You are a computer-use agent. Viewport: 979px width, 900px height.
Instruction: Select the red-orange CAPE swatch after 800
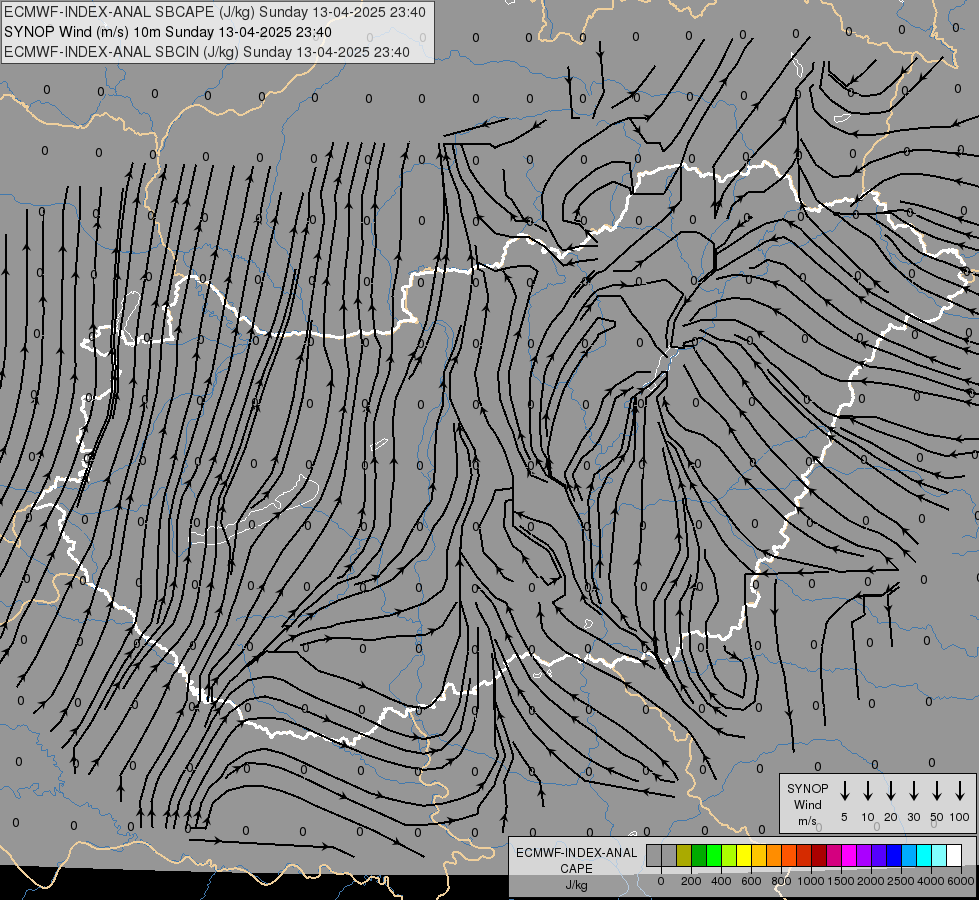[789, 855]
